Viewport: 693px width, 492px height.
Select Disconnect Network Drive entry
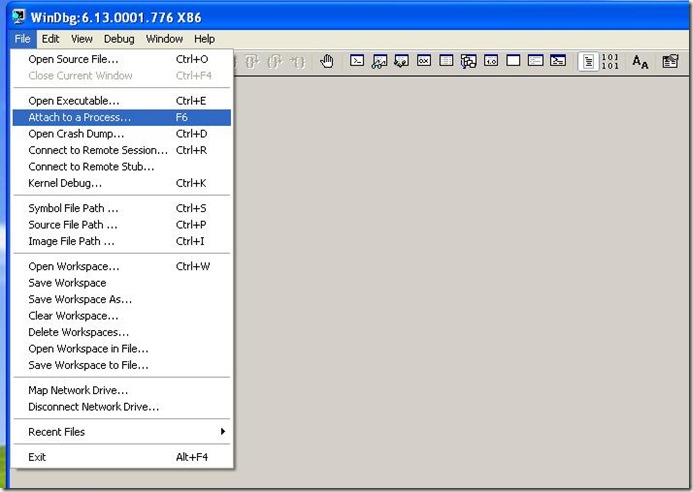pyautogui.click(x=122, y=407)
